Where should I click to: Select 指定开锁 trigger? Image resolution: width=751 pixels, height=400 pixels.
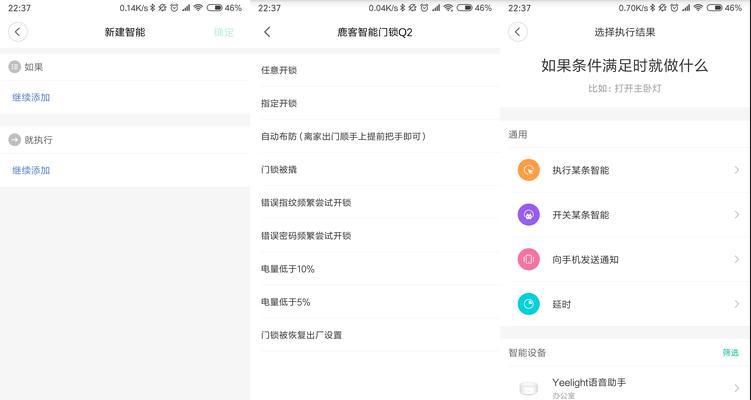pos(375,103)
